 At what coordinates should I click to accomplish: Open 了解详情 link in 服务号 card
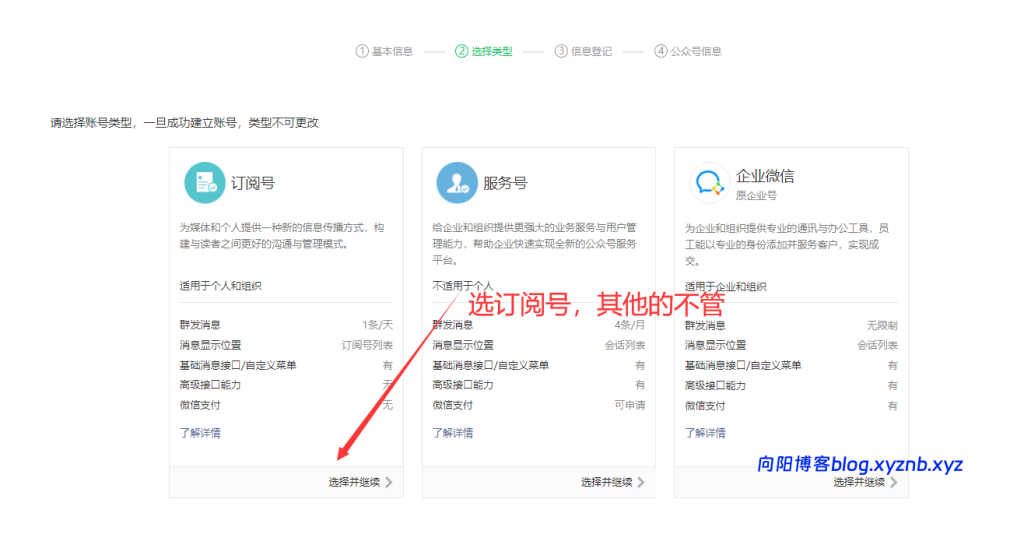click(x=453, y=432)
